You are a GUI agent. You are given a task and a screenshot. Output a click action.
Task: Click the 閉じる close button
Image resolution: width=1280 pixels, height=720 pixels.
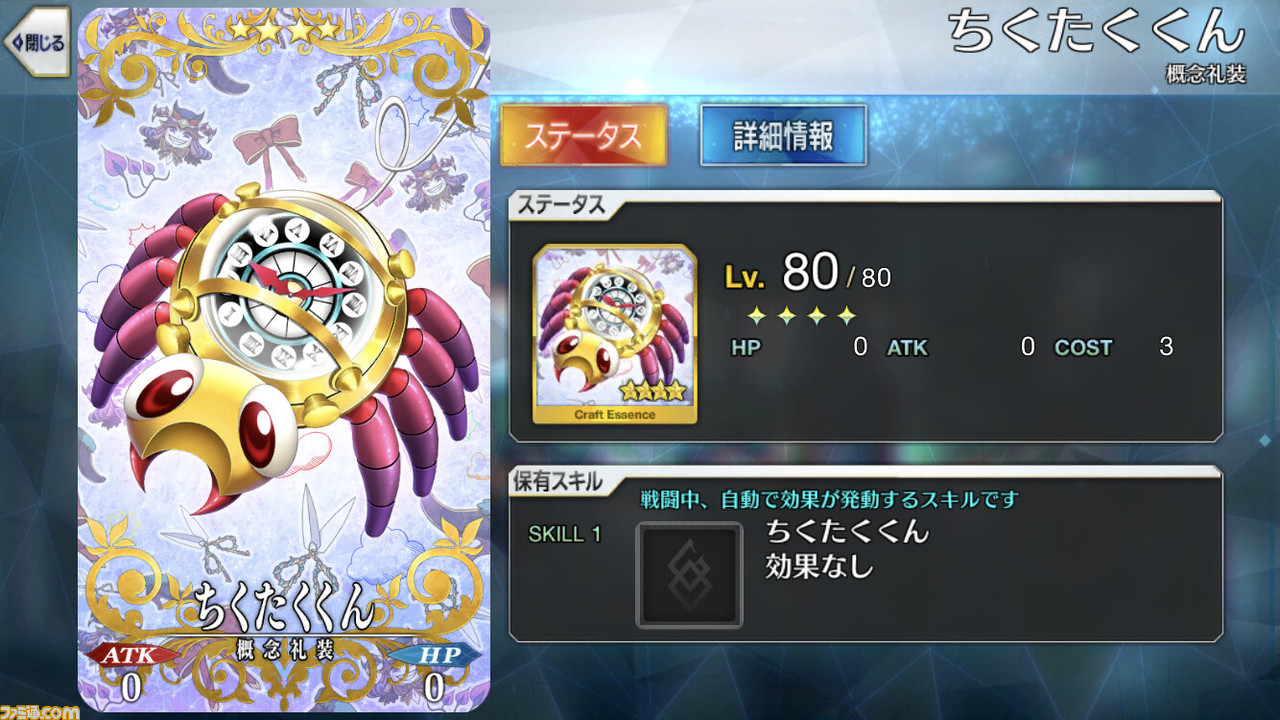pyautogui.click(x=36, y=42)
